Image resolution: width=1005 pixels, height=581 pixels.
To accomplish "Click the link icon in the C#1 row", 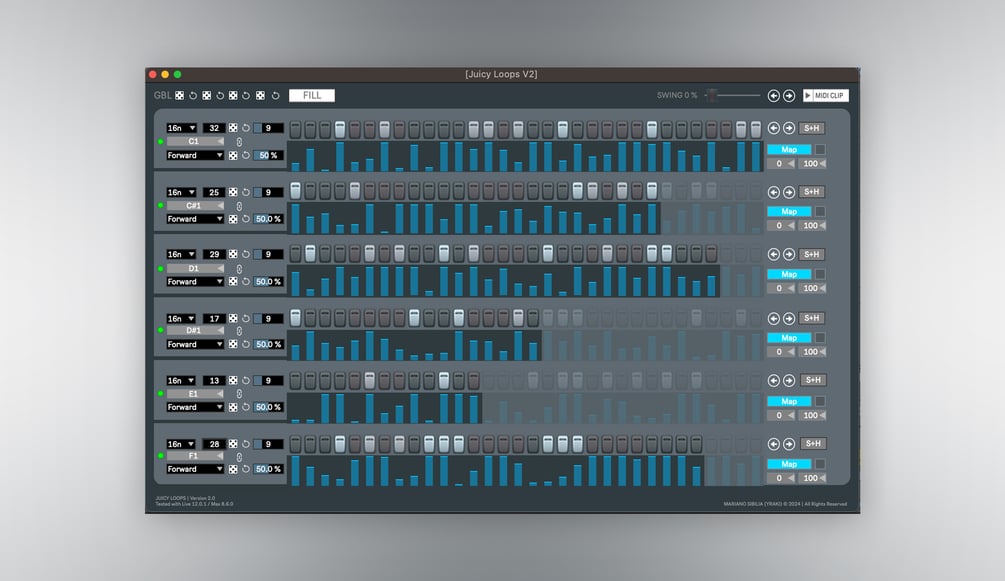I will click(x=239, y=206).
